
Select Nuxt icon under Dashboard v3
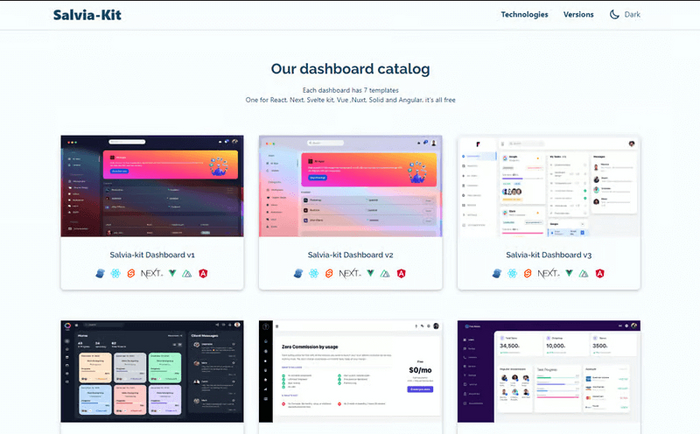point(583,274)
